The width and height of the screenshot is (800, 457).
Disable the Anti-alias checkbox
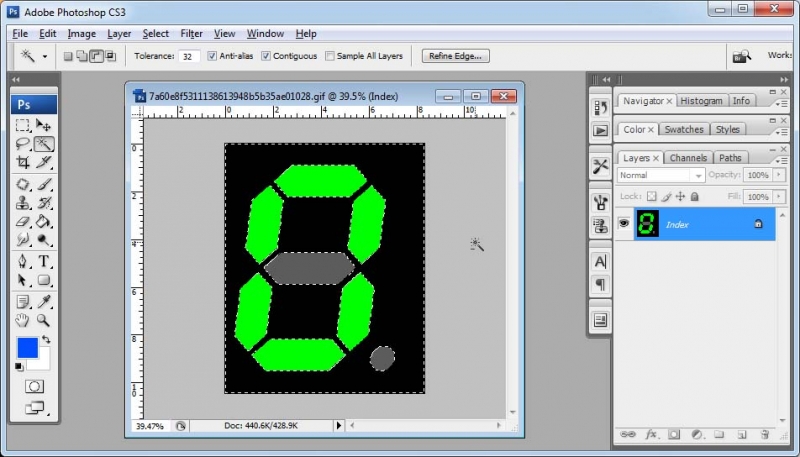[213, 56]
